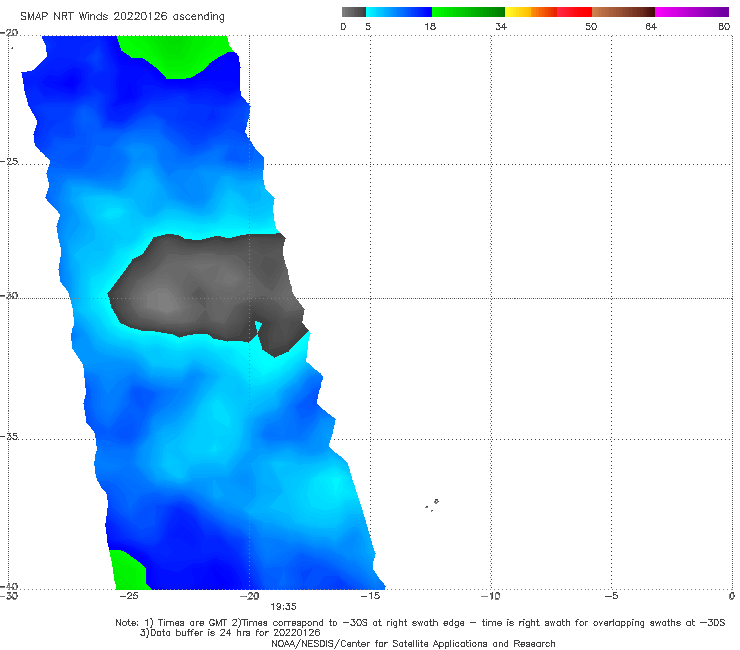Click the longitude axis label '-25'
Screen dimensions: 740x650
(129, 596)
